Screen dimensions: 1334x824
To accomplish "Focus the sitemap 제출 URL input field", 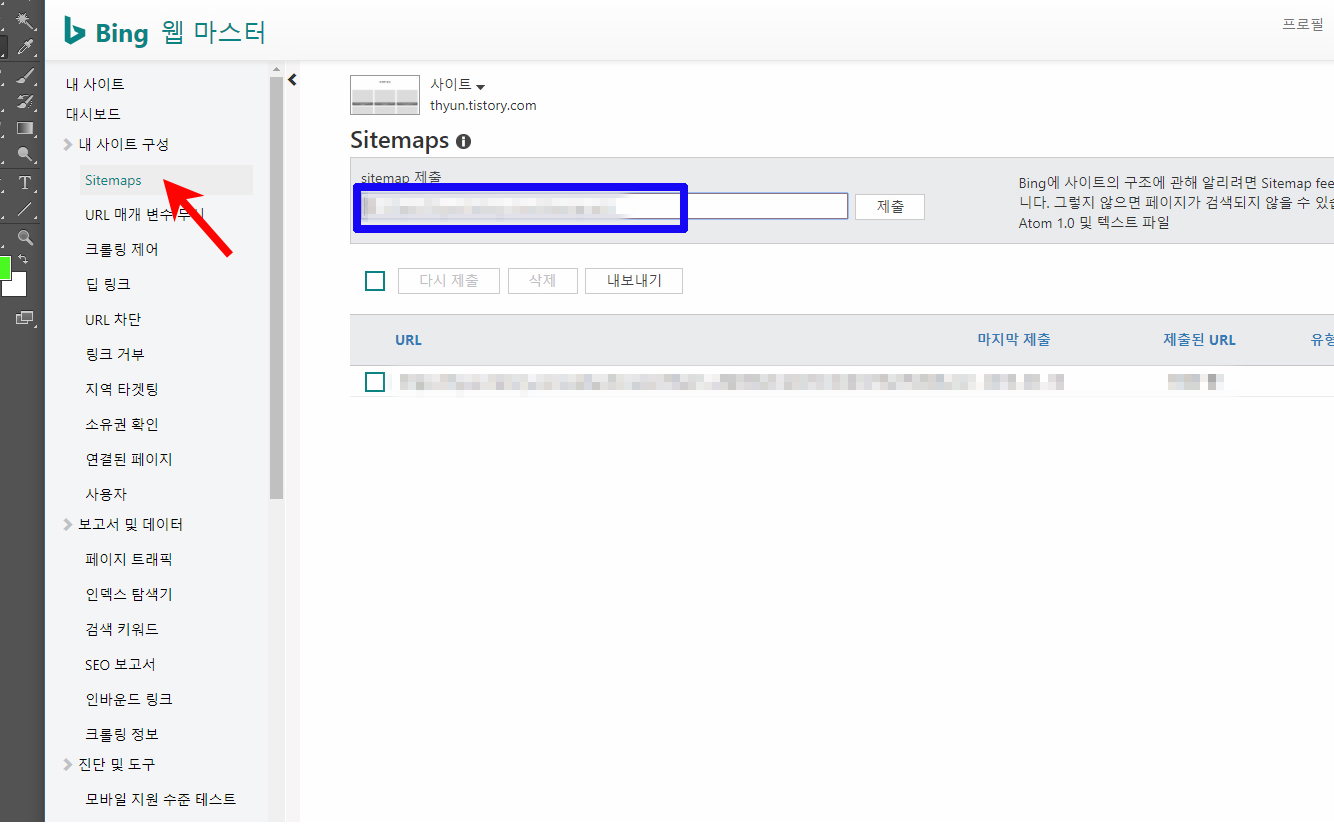I will 603,207.
